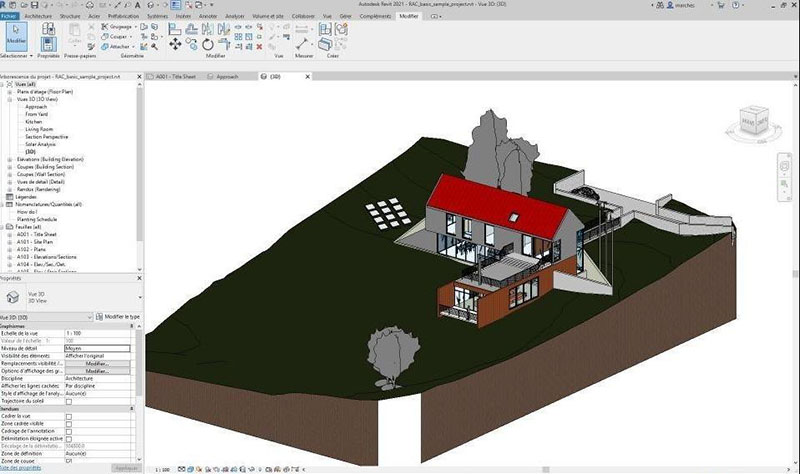This screenshot has width=800, height=474.
Task: Click the Echelle de la vue 1:100 field
Action: coord(97,333)
